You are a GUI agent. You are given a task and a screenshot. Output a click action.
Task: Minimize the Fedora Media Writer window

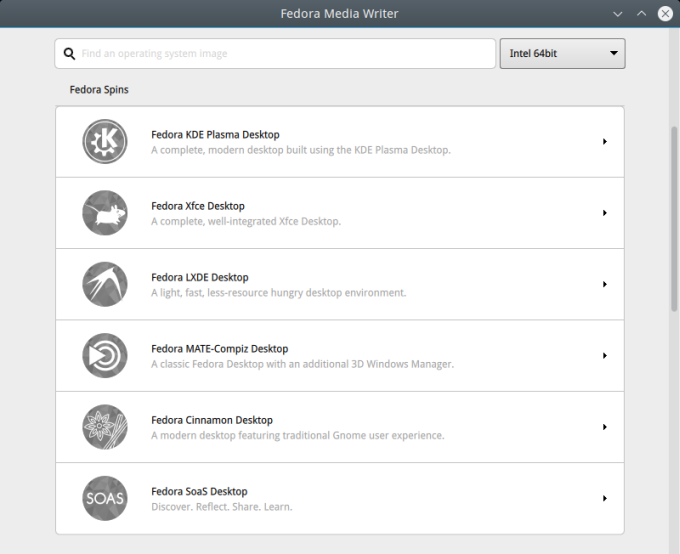[618, 13]
